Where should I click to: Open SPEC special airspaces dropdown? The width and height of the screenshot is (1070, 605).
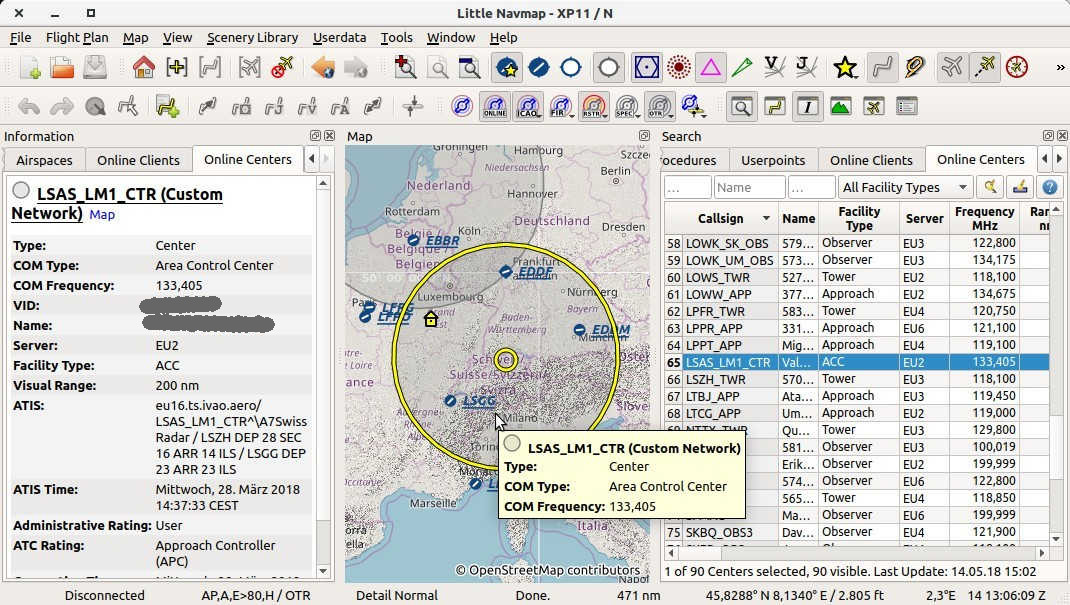tap(626, 106)
